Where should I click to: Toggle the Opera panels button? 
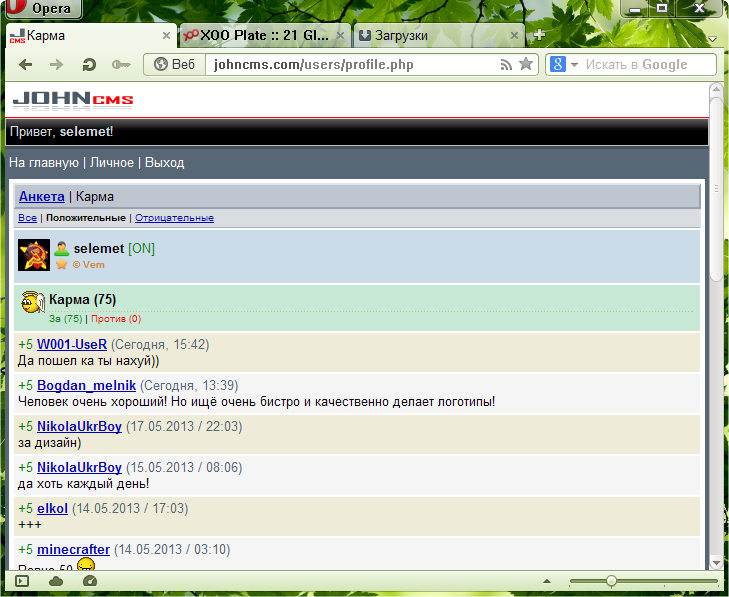pyautogui.click(x=22, y=581)
